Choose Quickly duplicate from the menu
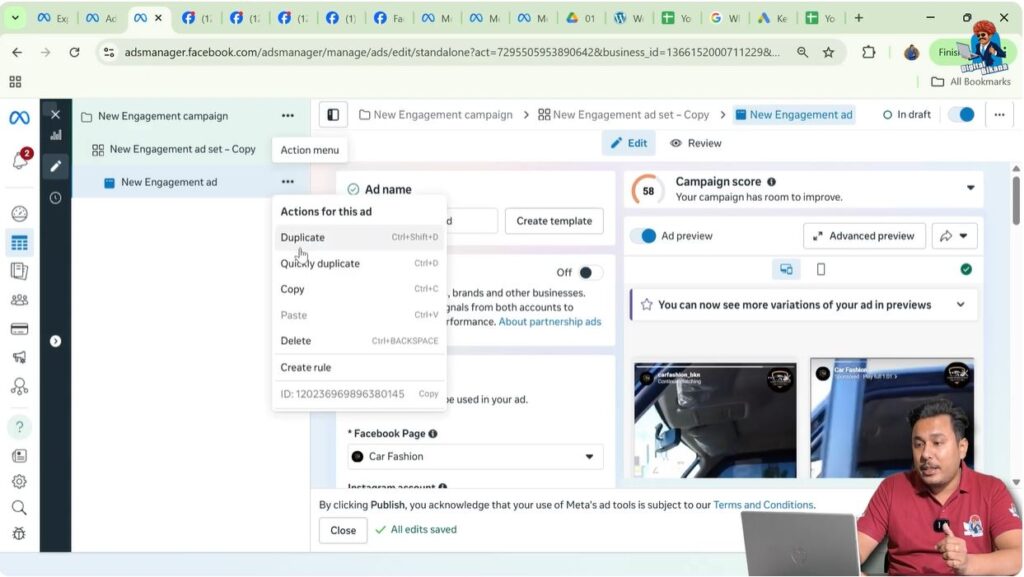Viewport: 1024px width, 577px height. click(359, 263)
